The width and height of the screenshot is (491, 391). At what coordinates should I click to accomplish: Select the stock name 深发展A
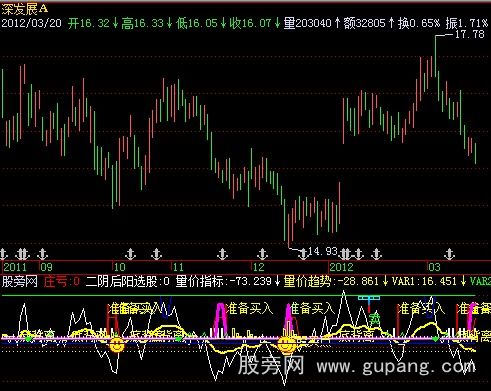pyautogui.click(x=24, y=9)
